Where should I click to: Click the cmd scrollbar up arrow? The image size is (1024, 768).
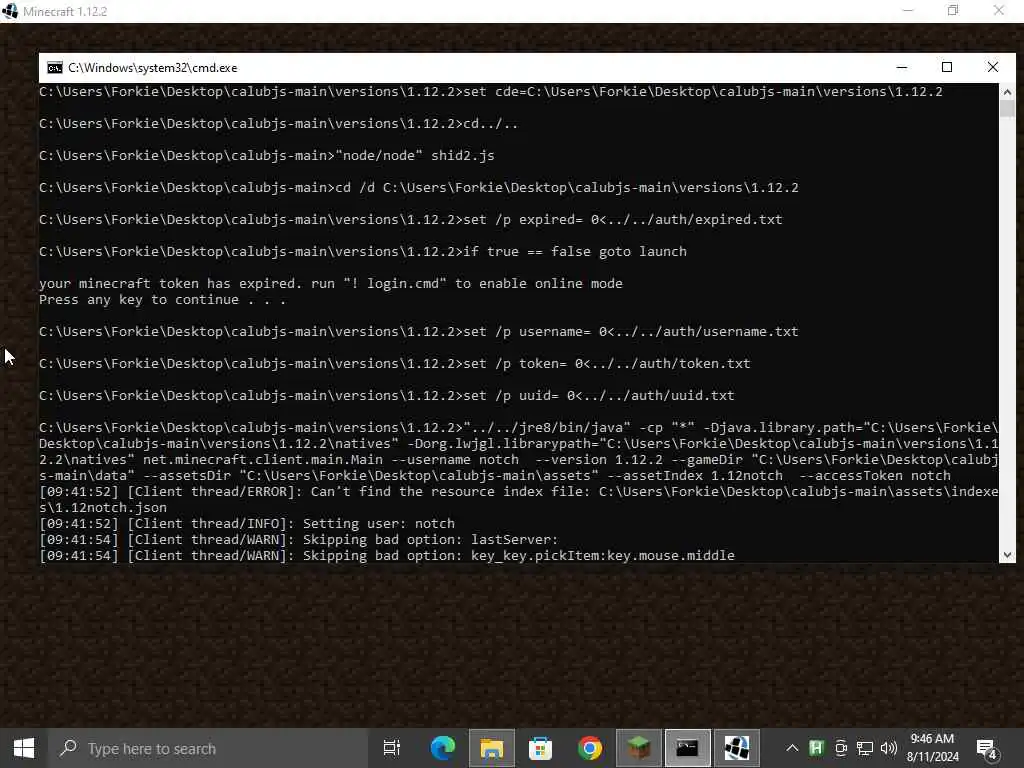pyautogui.click(x=1007, y=91)
